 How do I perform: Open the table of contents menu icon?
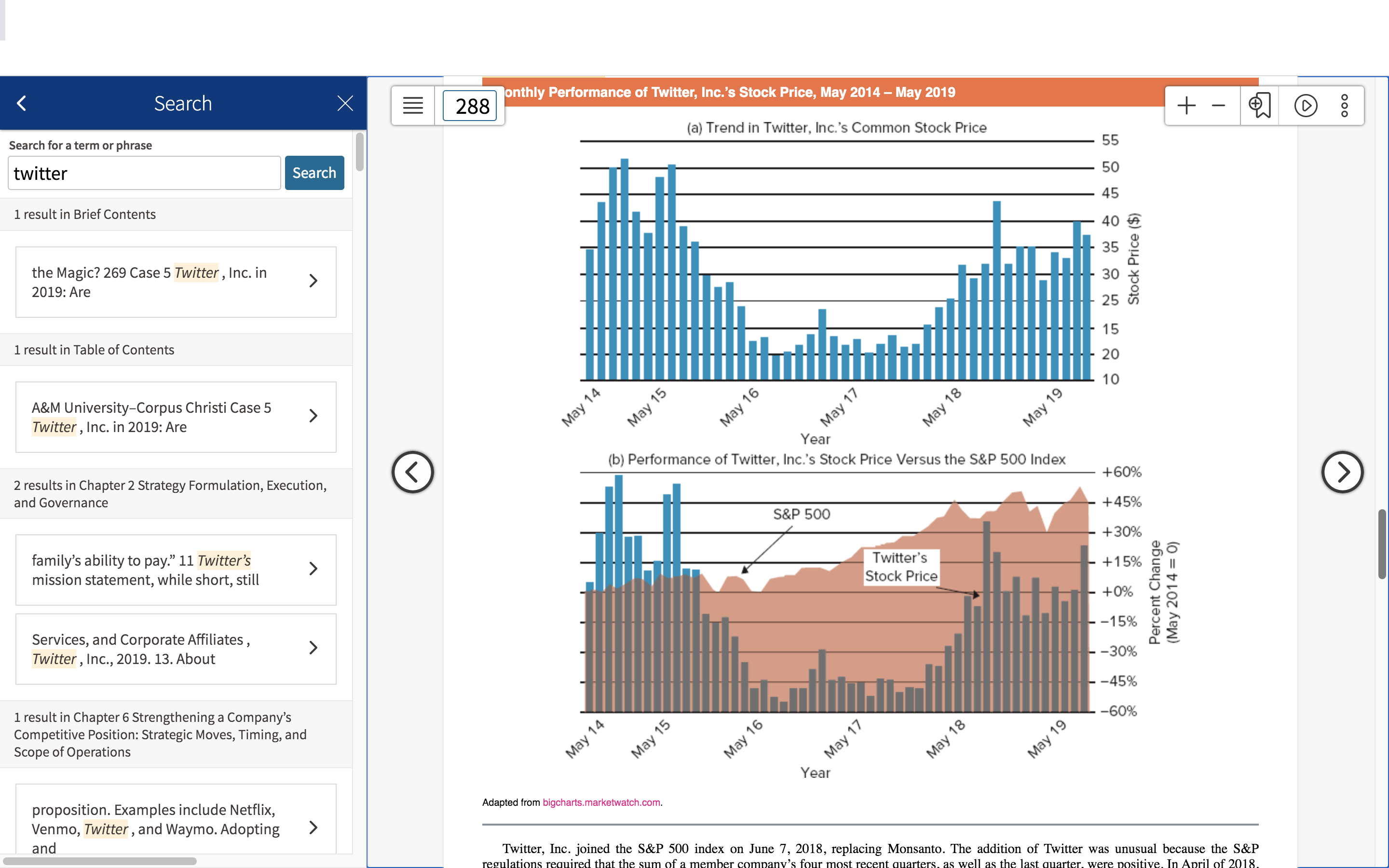tap(413, 106)
